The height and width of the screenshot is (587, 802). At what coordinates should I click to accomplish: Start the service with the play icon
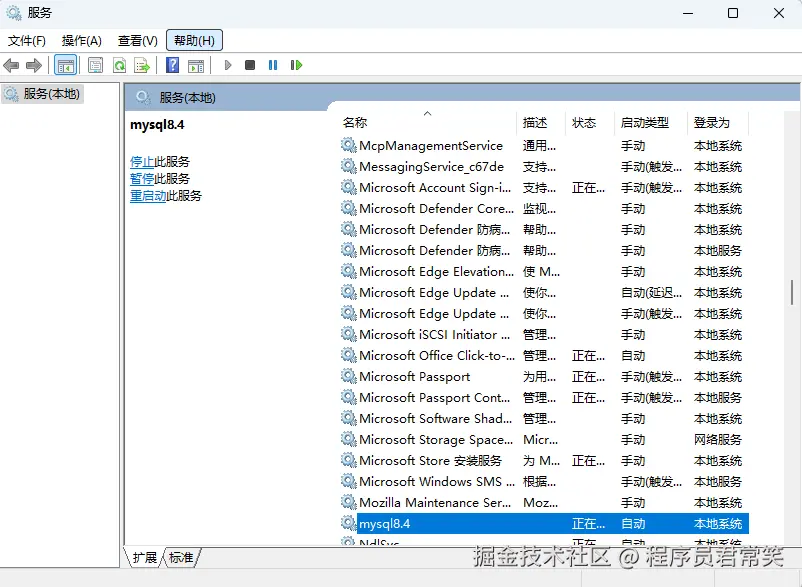pos(228,65)
